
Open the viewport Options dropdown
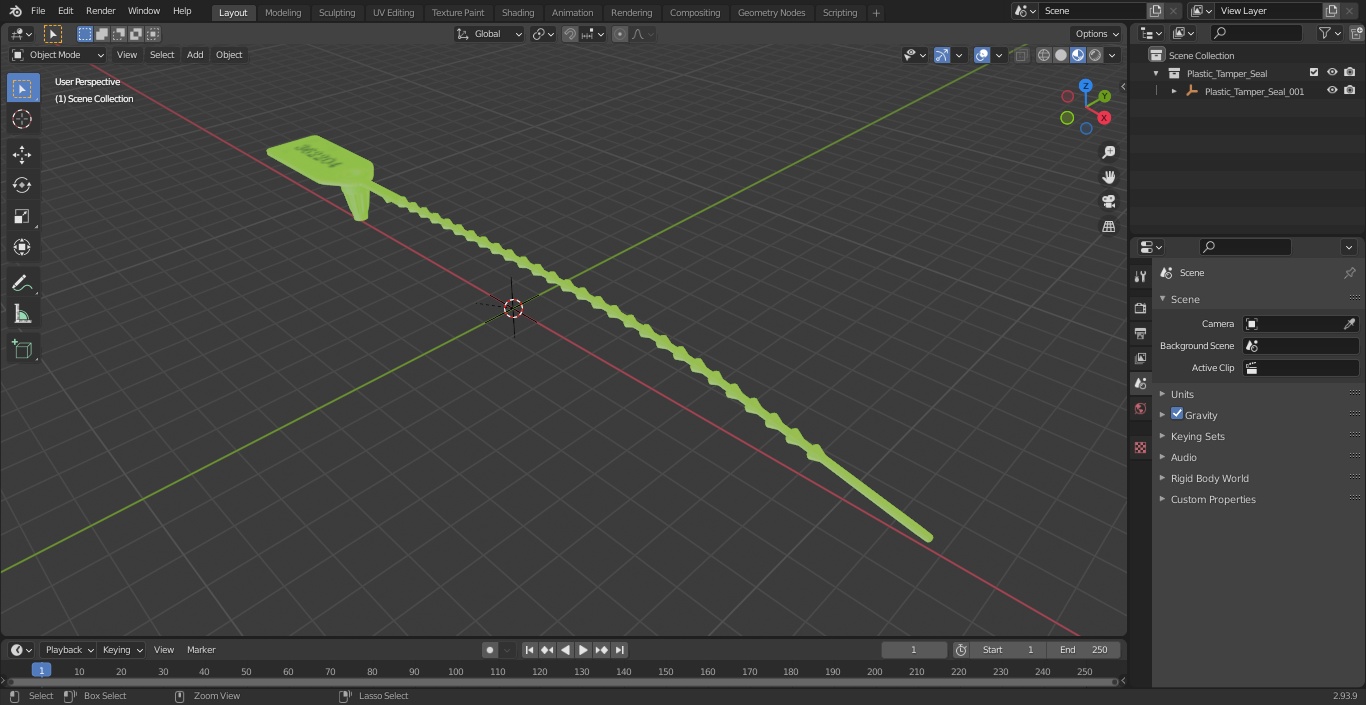point(1097,34)
